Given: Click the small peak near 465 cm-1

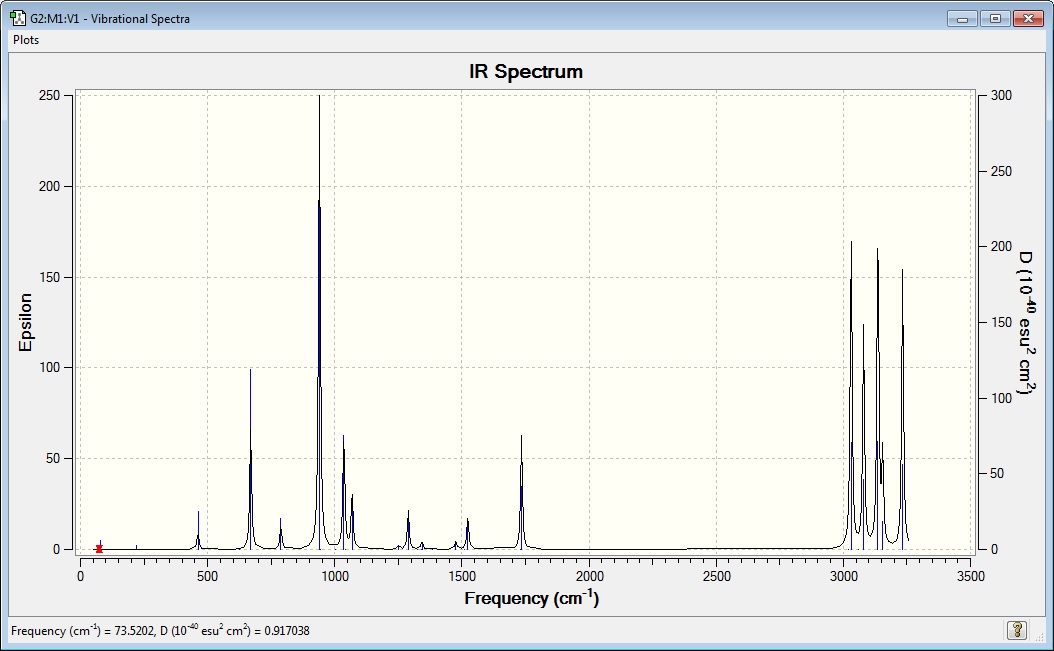Looking at the screenshot, I should pyautogui.click(x=198, y=530).
